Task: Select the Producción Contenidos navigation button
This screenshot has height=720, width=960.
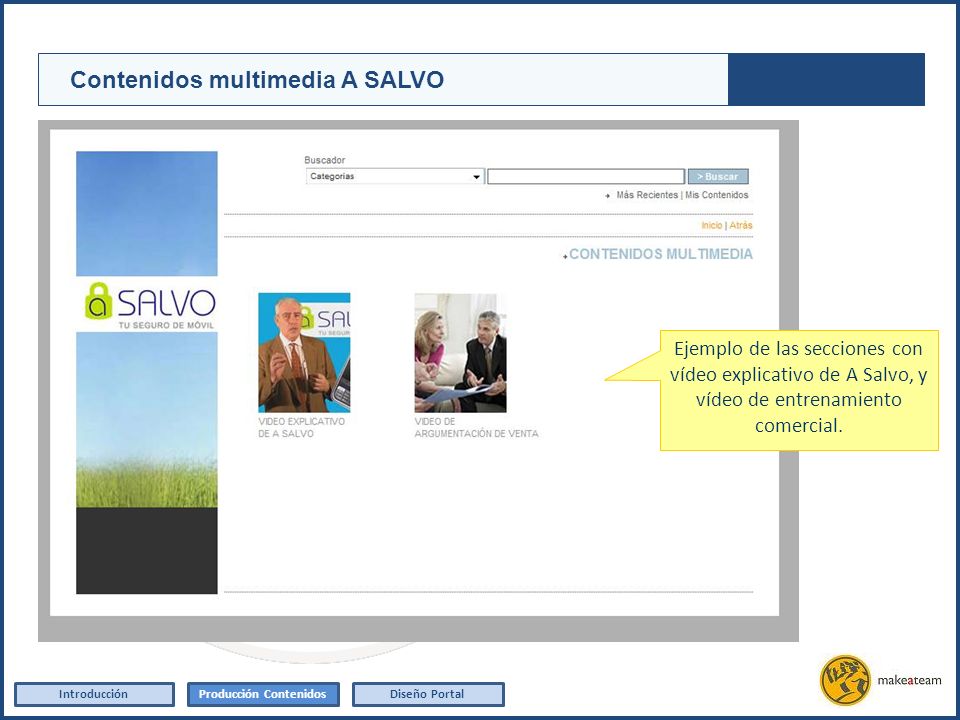Action: [x=263, y=694]
